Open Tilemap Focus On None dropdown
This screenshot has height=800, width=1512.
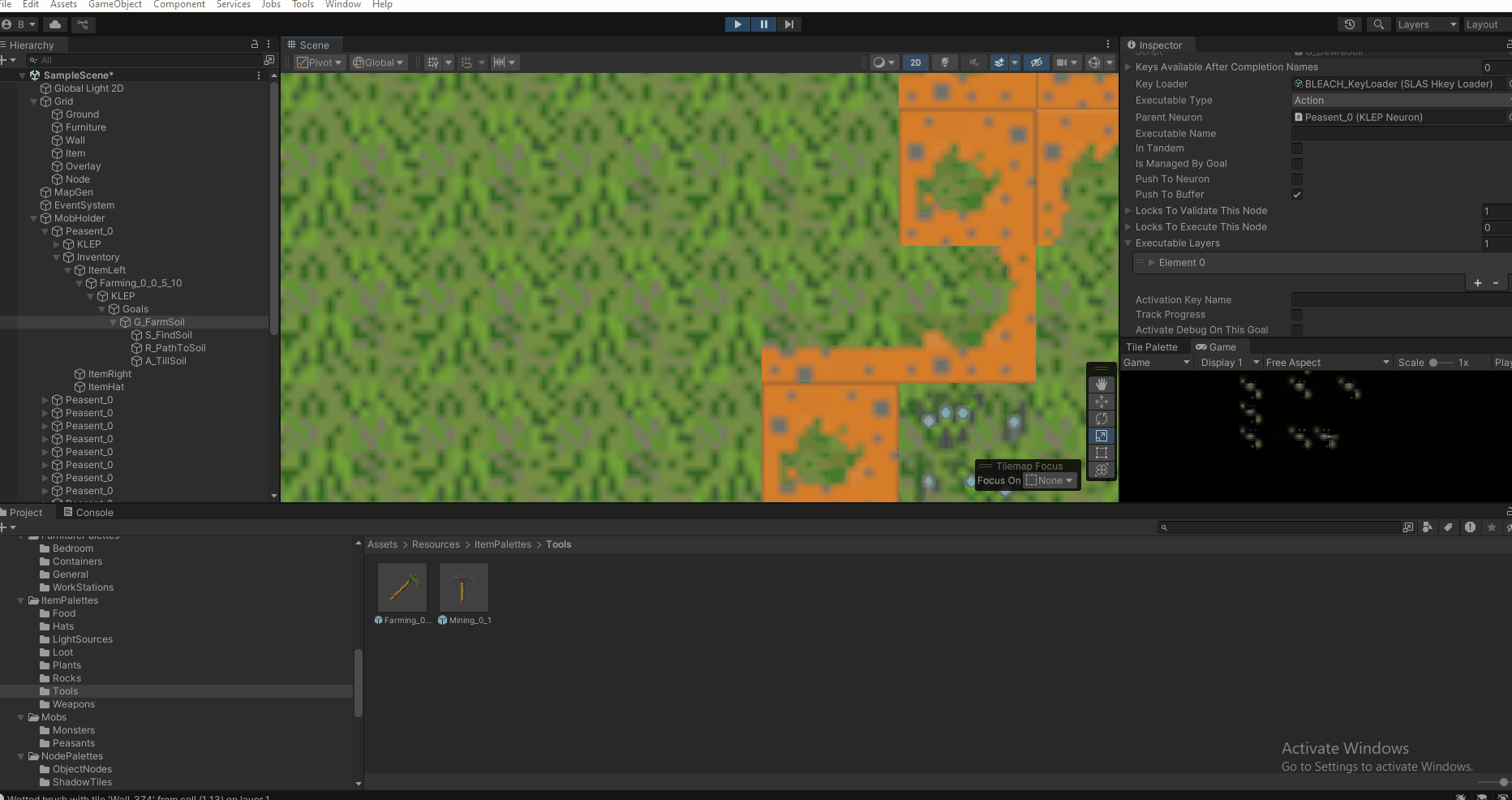1050,480
